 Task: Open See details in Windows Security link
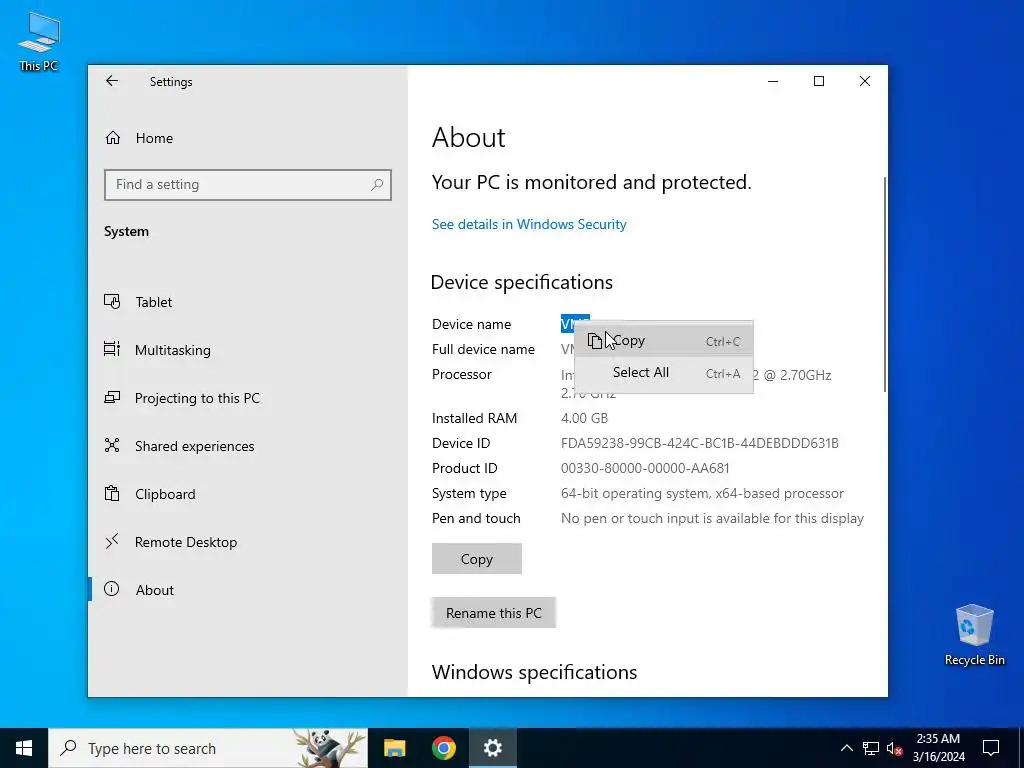pyautogui.click(x=529, y=224)
